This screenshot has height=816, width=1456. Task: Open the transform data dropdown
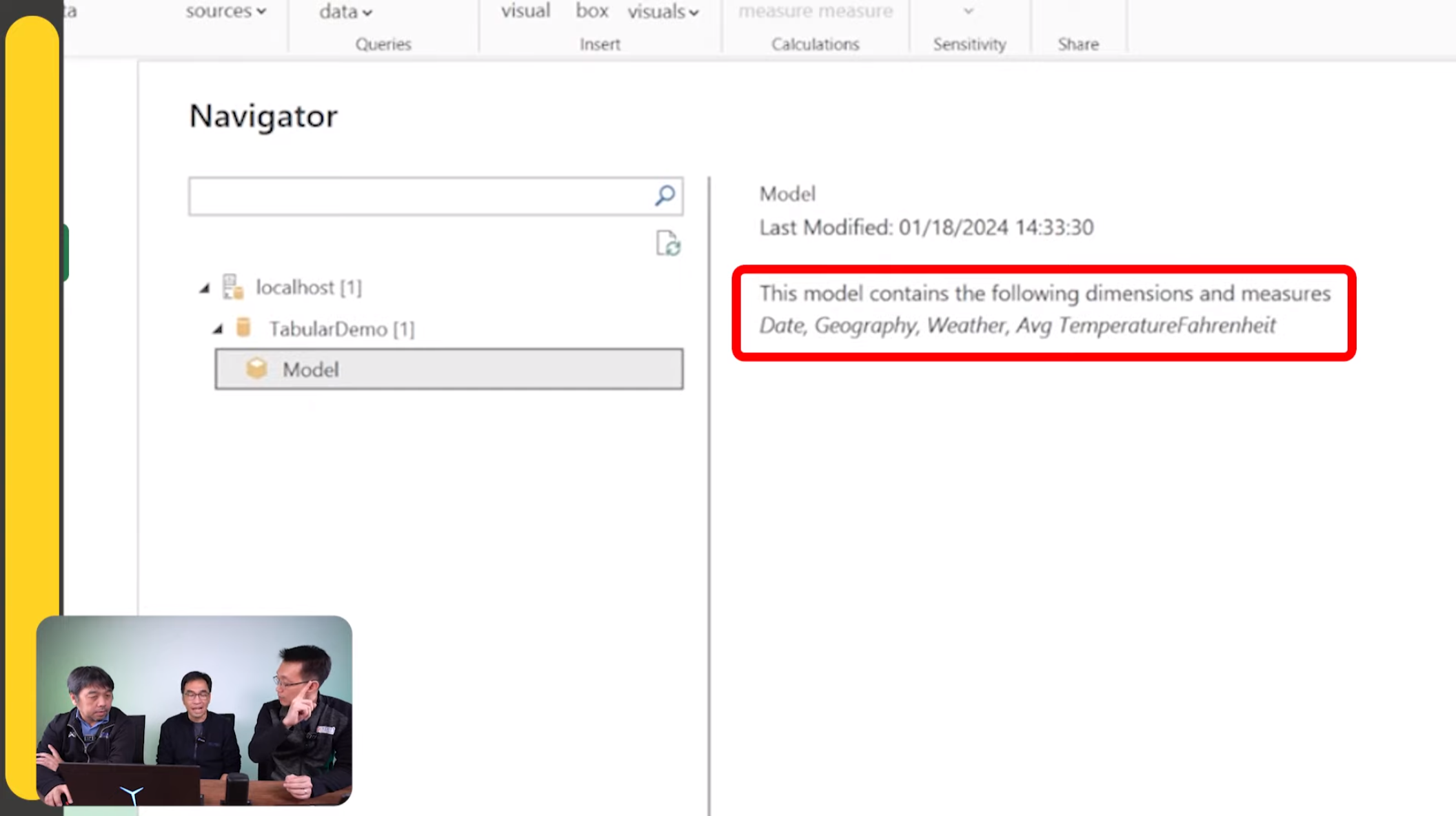click(345, 12)
